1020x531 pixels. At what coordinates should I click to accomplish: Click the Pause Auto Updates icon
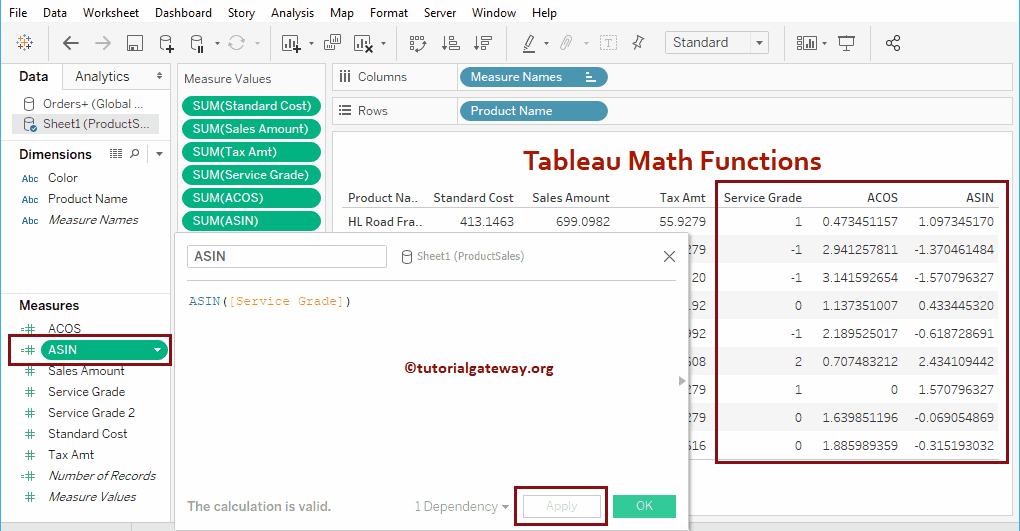tap(196, 44)
